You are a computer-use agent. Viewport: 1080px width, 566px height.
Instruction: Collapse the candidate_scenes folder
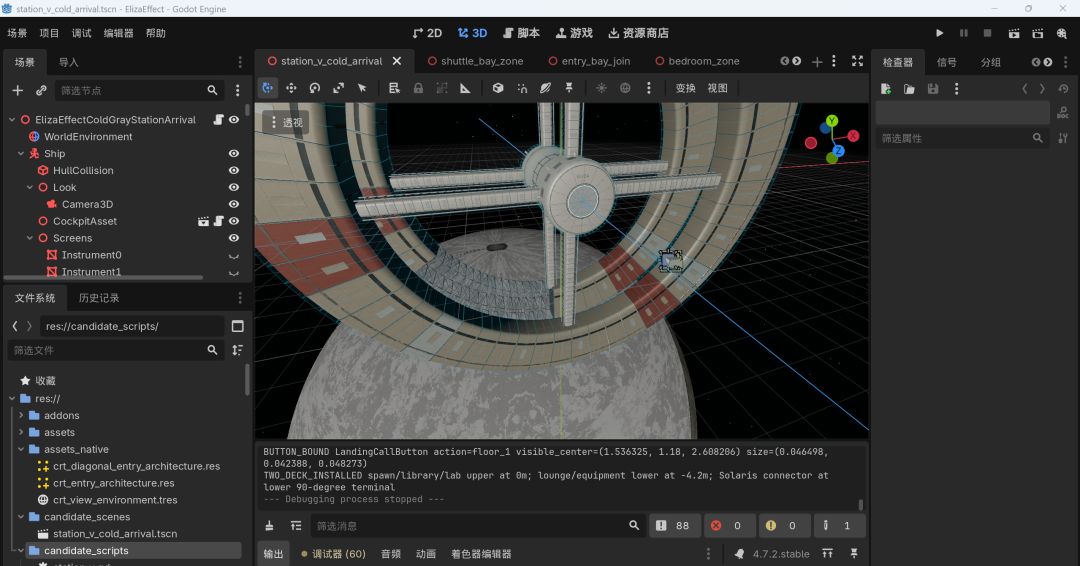[21, 516]
